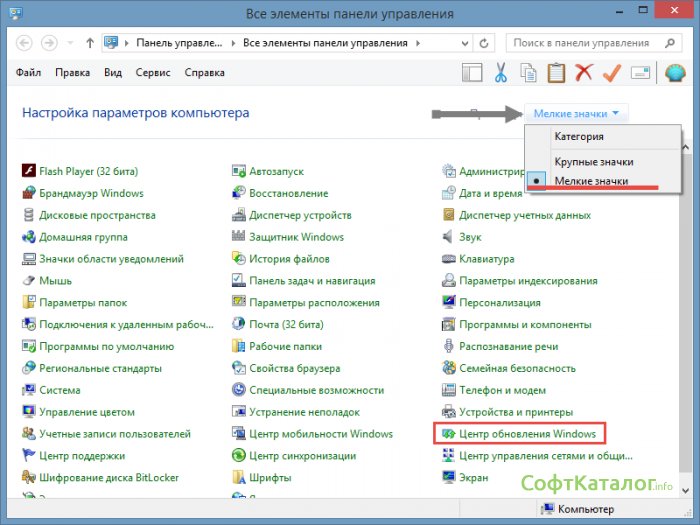The height and width of the screenshot is (525, 700).
Task: Click the layout pane toolbar icon
Action: (472, 73)
